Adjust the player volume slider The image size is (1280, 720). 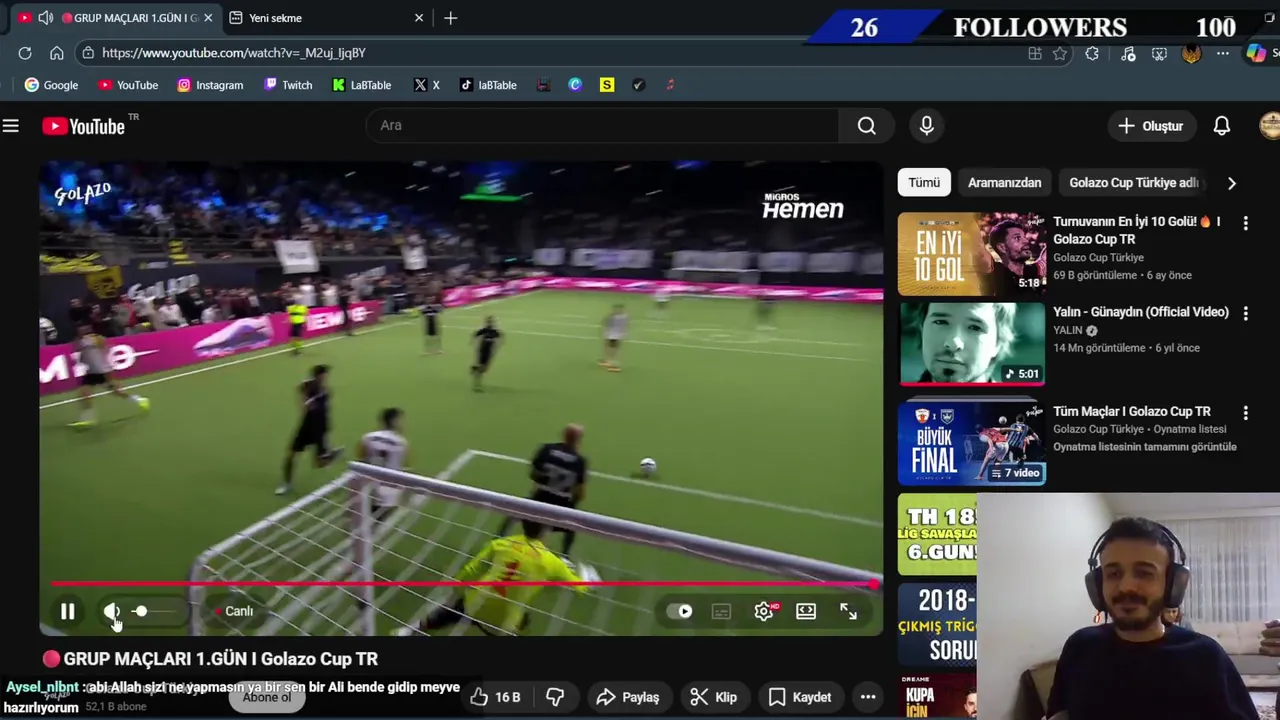(156, 611)
